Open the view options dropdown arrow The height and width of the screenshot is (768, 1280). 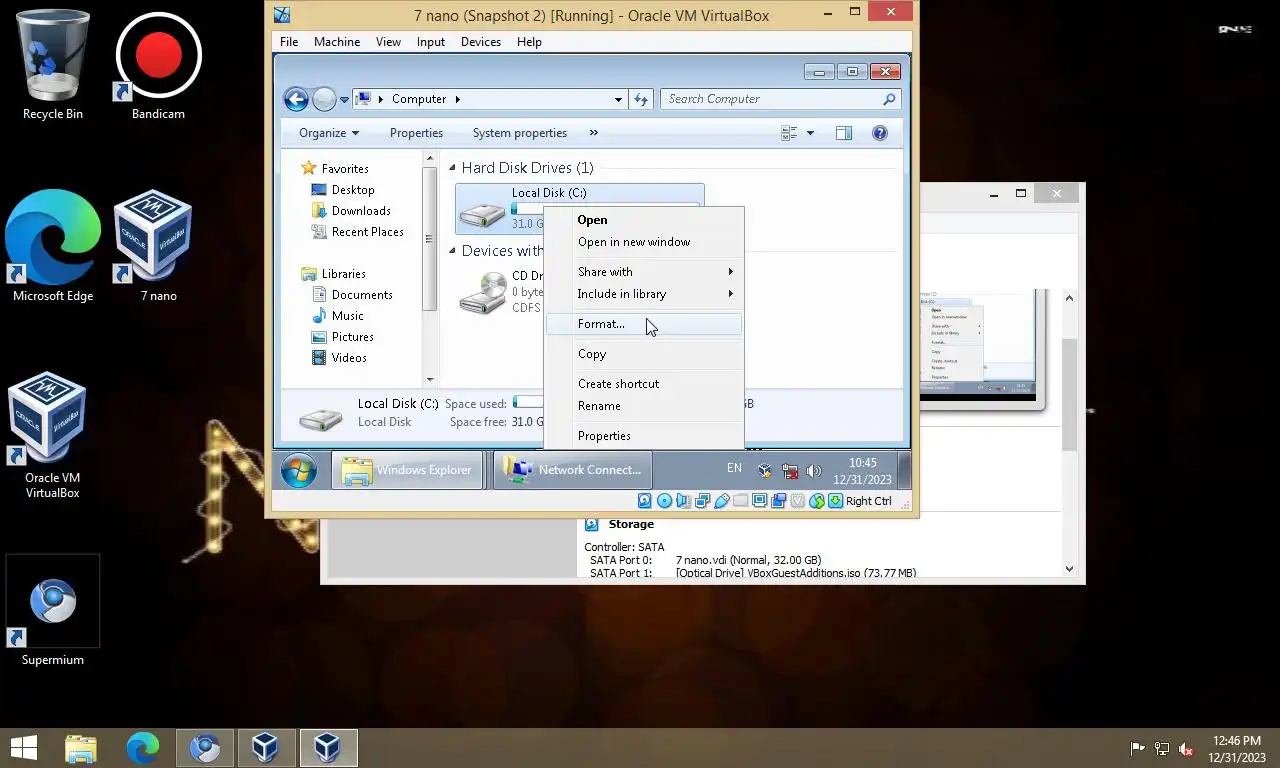click(810, 133)
